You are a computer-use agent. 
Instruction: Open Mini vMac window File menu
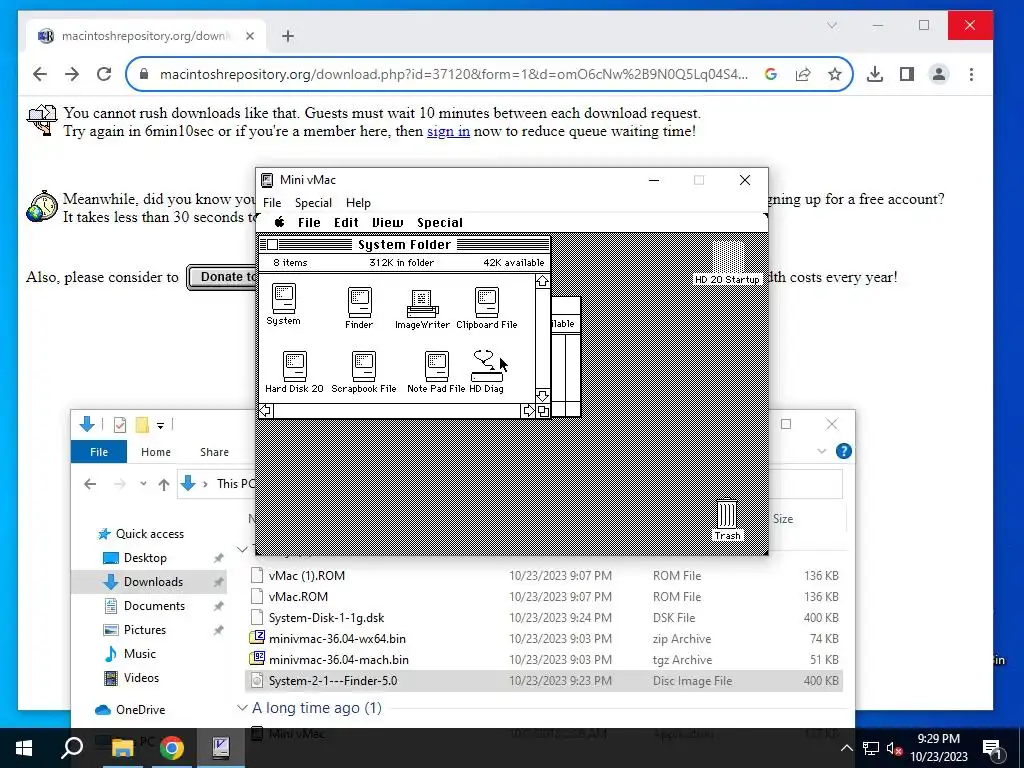272,202
